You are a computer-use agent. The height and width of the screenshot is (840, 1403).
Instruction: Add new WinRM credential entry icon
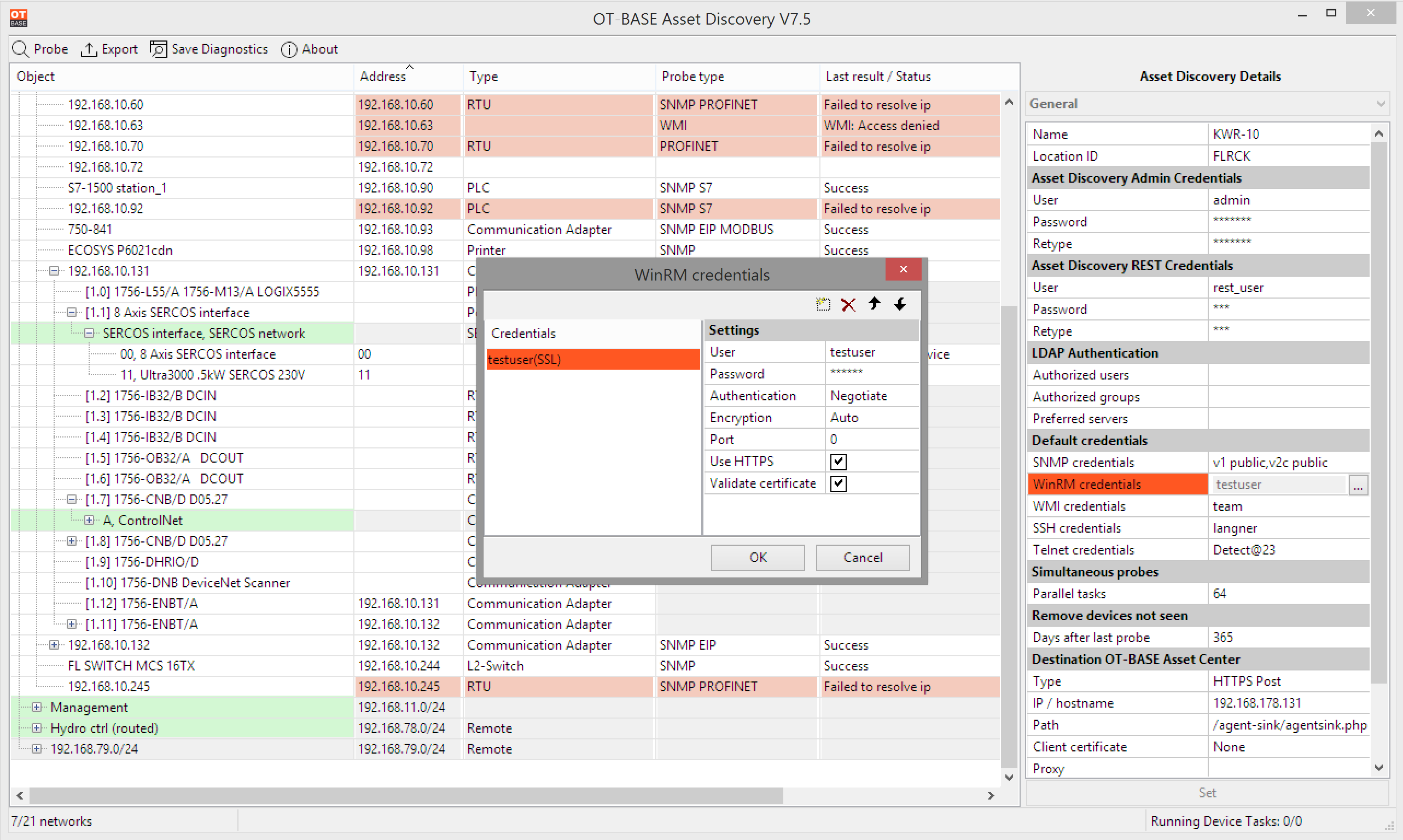click(x=823, y=305)
